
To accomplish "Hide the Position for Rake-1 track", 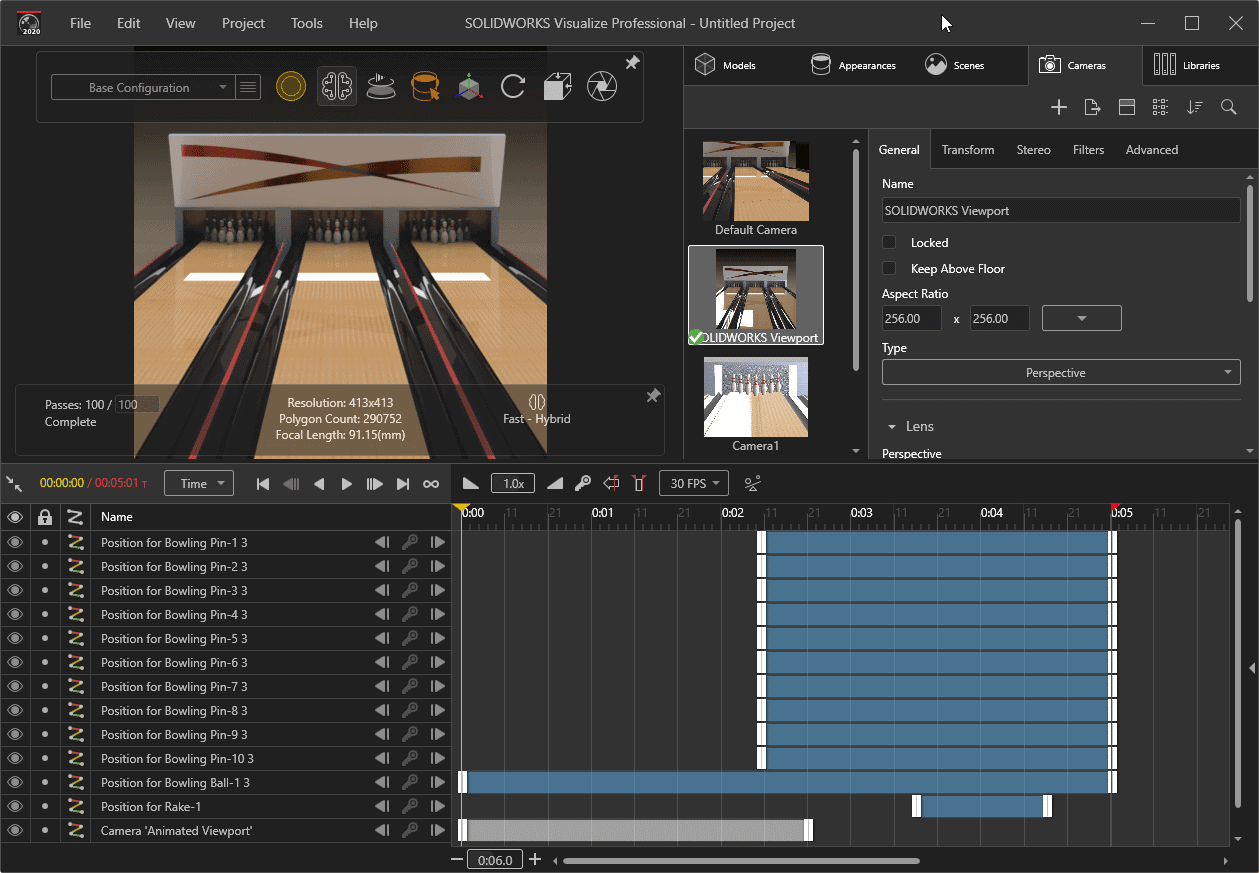I will pyautogui.click(x=15, y=807).
